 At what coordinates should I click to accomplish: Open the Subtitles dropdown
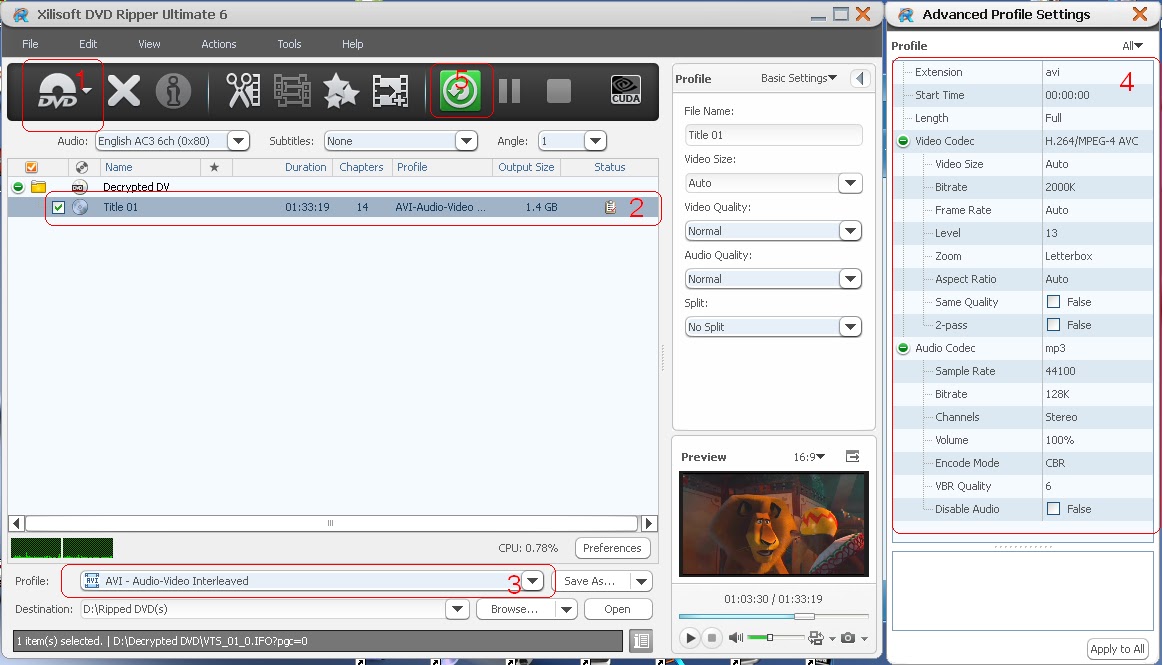click(x=466, y=141)
